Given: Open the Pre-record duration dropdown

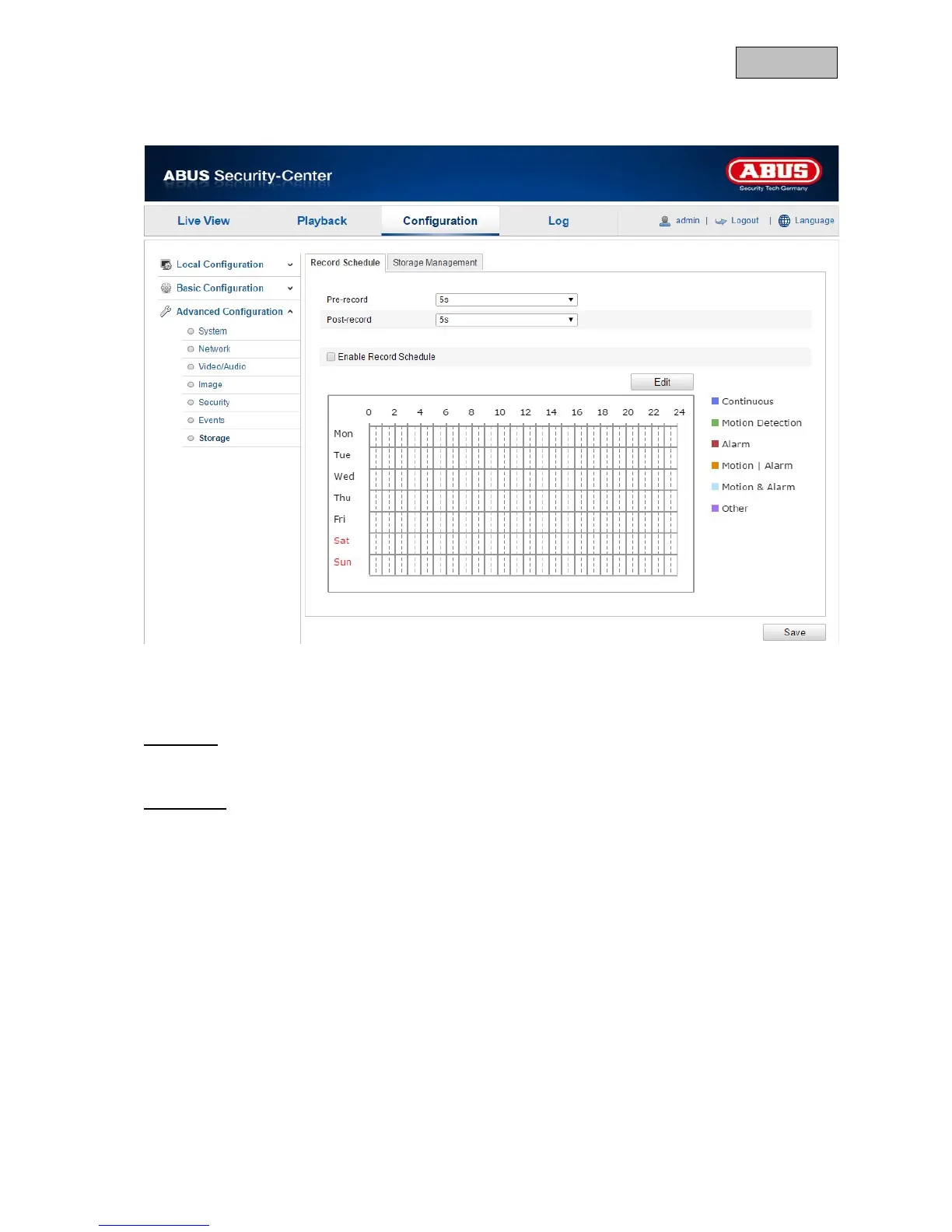Looking at the screenshot, I should point(506,299).
